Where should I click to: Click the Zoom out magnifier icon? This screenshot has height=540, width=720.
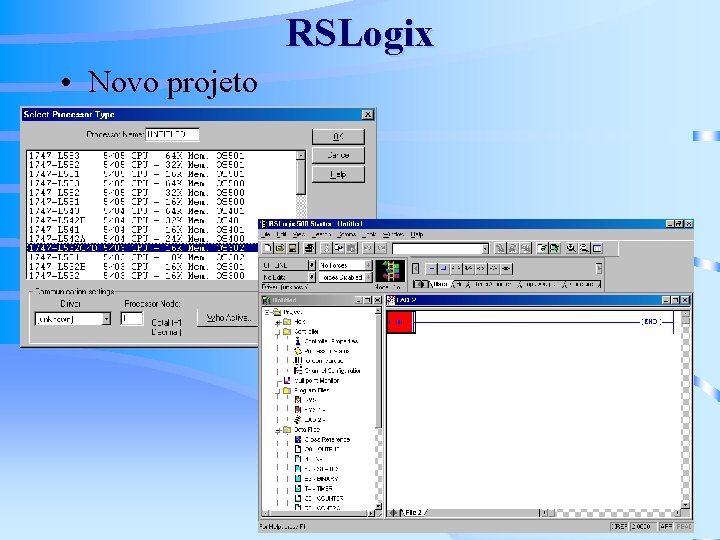tap(584, 248)
